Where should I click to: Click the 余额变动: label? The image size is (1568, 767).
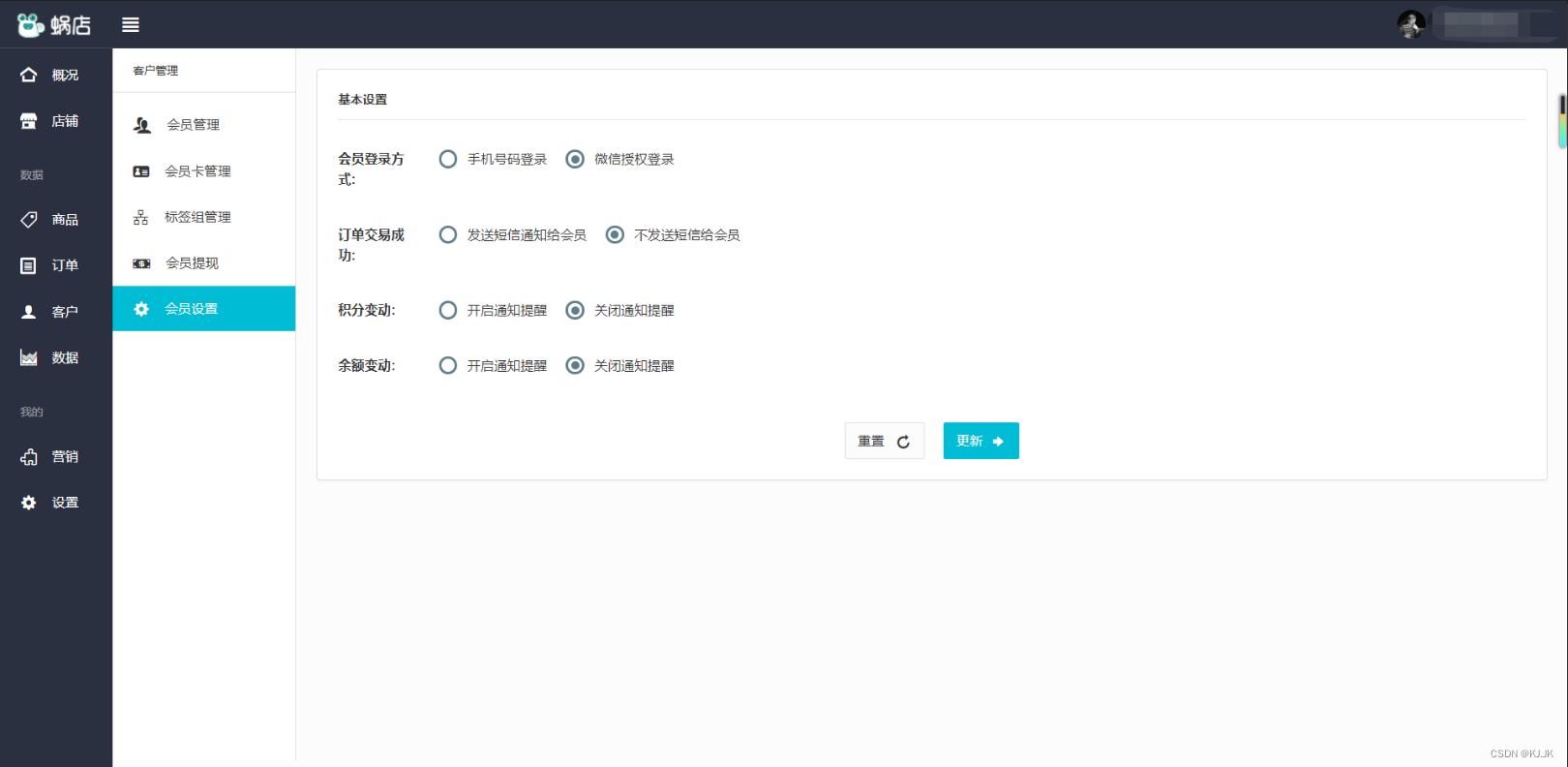click(x=367, y=365)
